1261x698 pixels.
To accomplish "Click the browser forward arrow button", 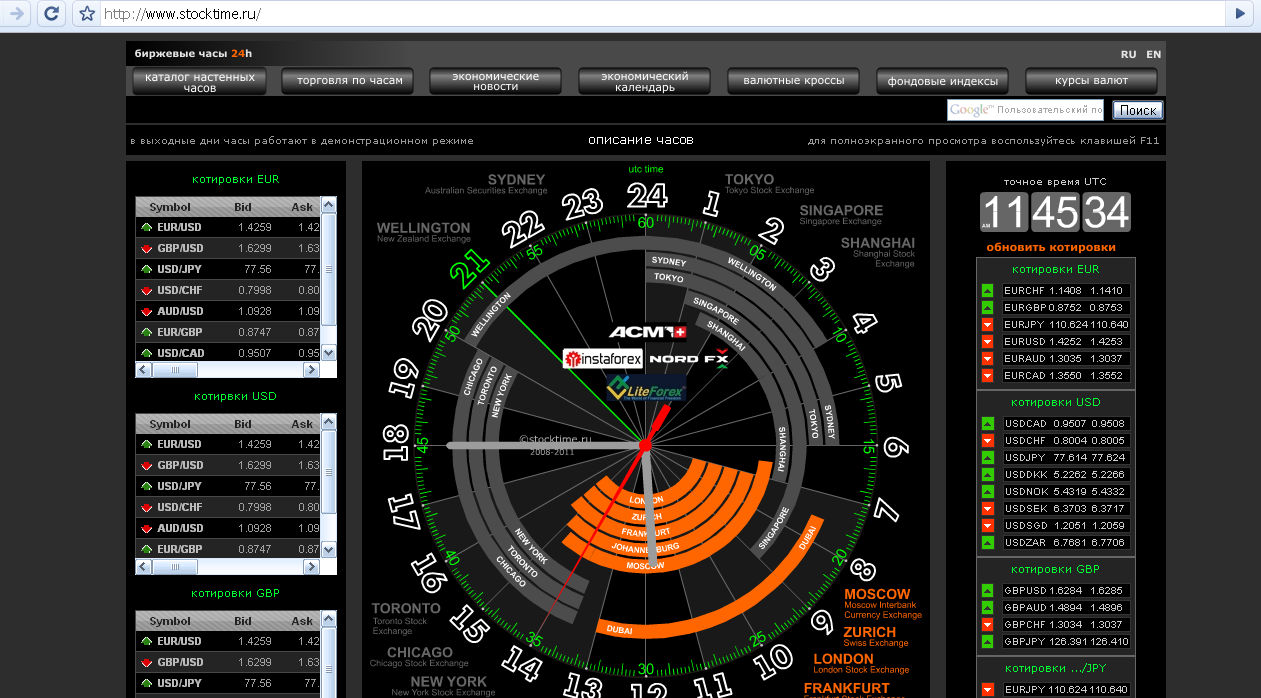I will pos(17,14).
